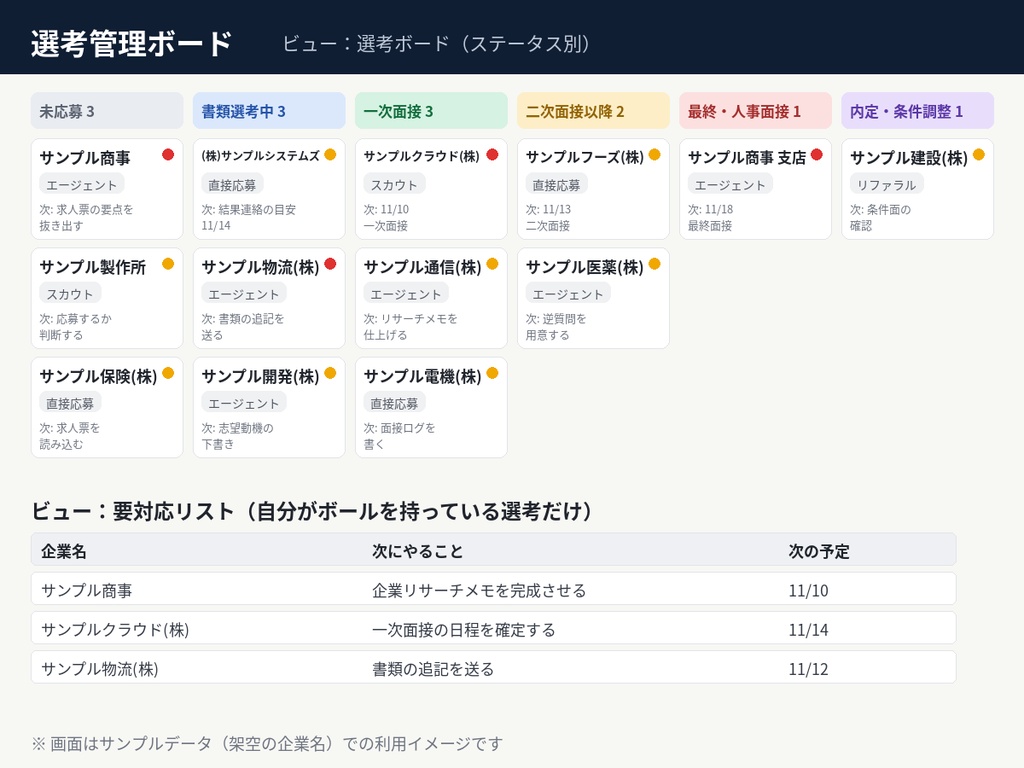Select the 二次面接以降 2 column header

594,111
